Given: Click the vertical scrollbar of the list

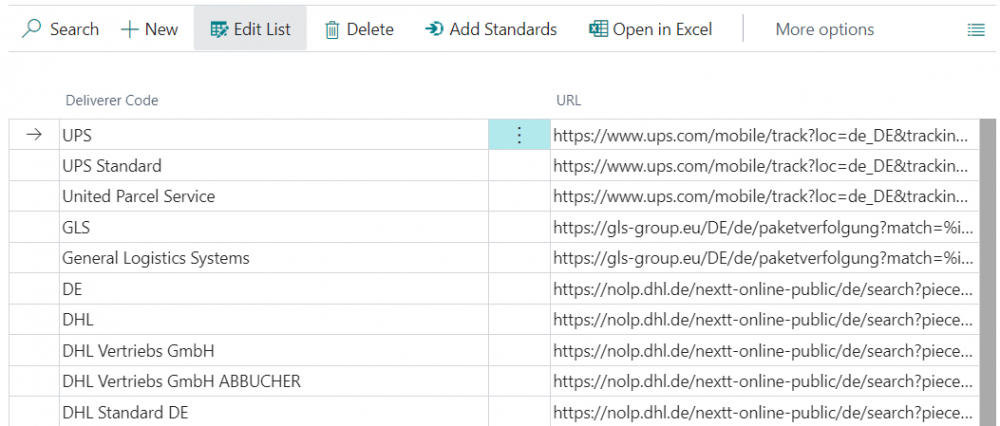Looking at the screenshot, I should point(987,272).
